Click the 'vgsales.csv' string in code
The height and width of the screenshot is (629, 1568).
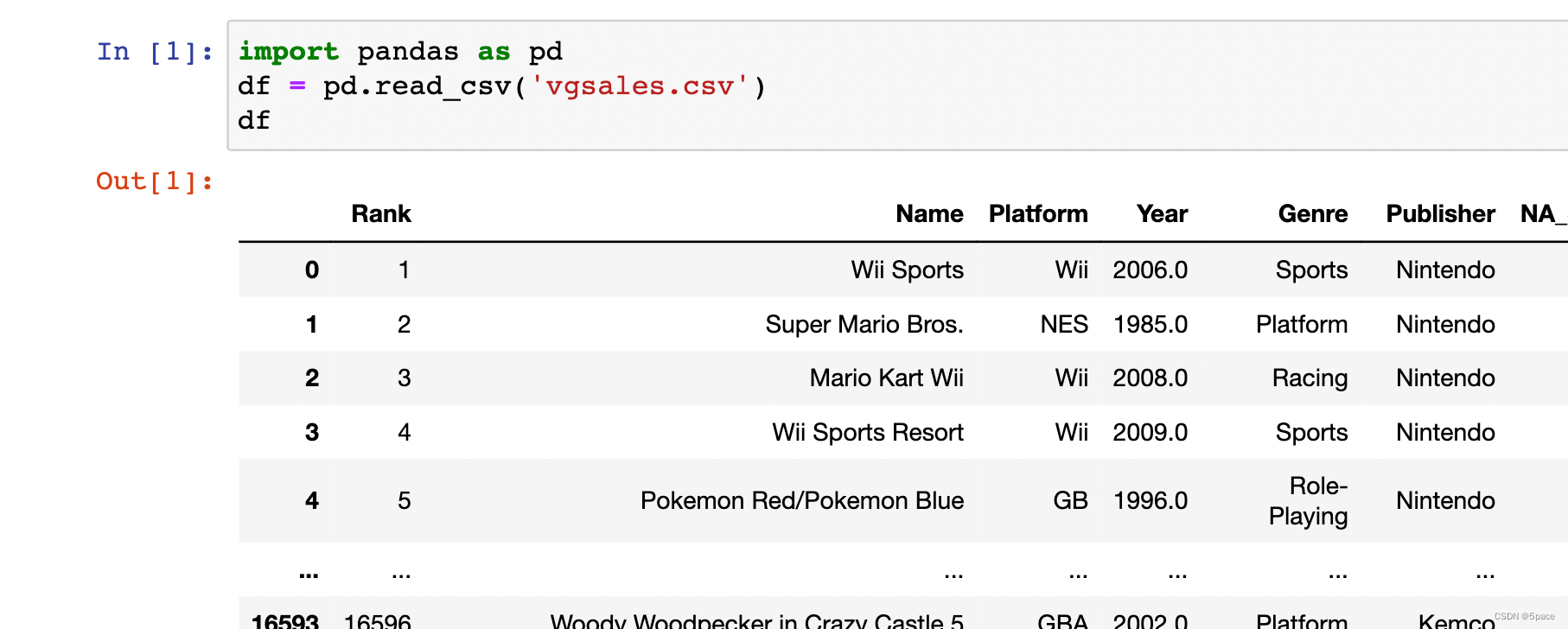(641, 86)
